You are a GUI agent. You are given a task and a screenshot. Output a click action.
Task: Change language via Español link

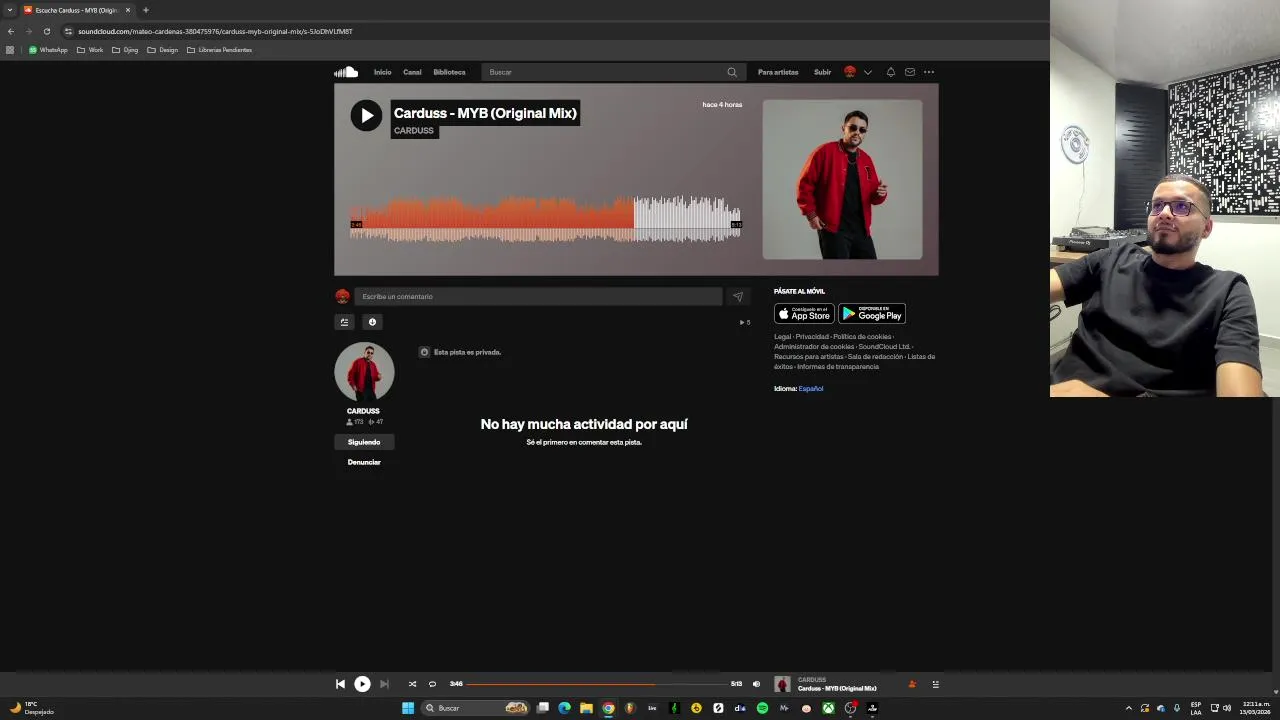811,389
